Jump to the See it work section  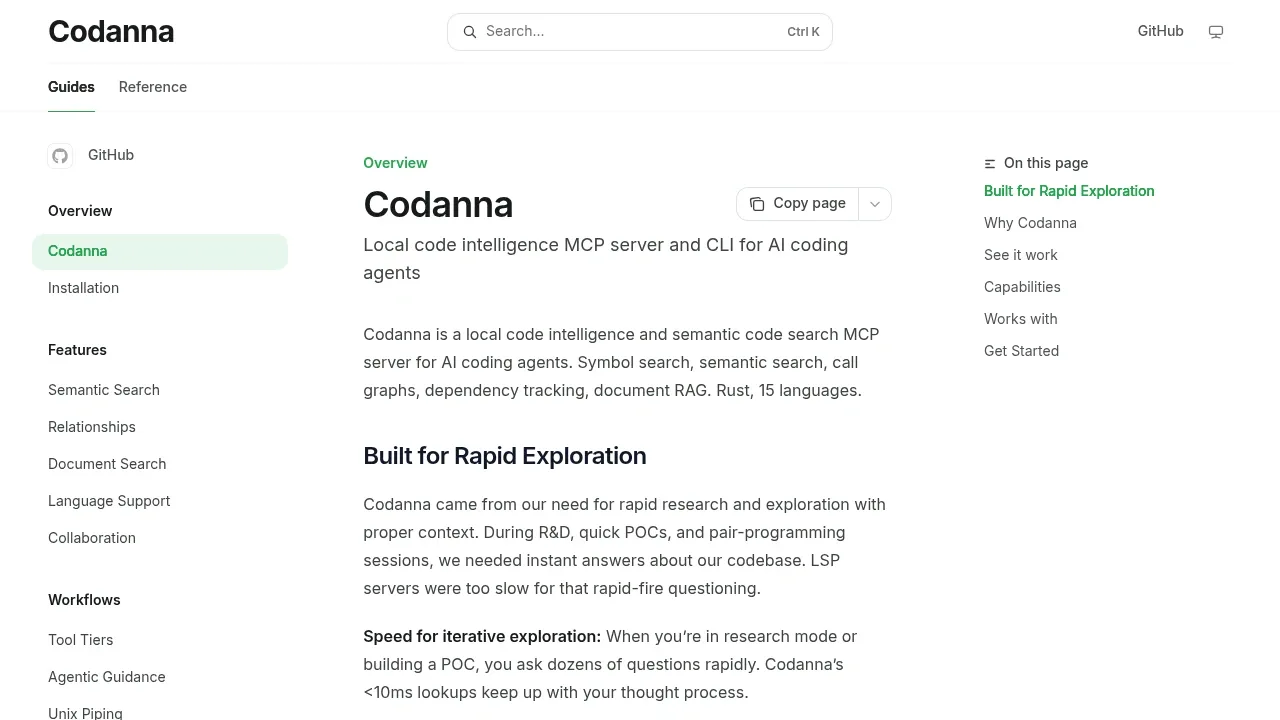click(x=1021, y=255)
